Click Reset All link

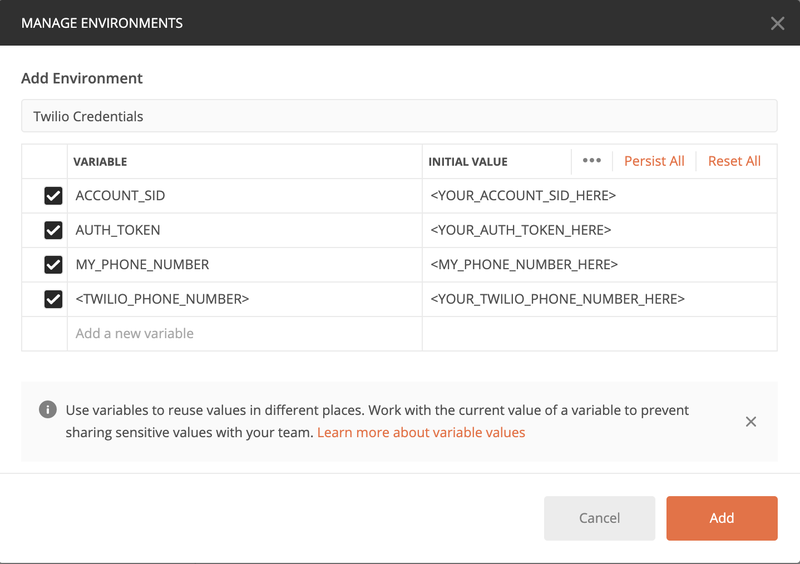[x=734, y=161]
